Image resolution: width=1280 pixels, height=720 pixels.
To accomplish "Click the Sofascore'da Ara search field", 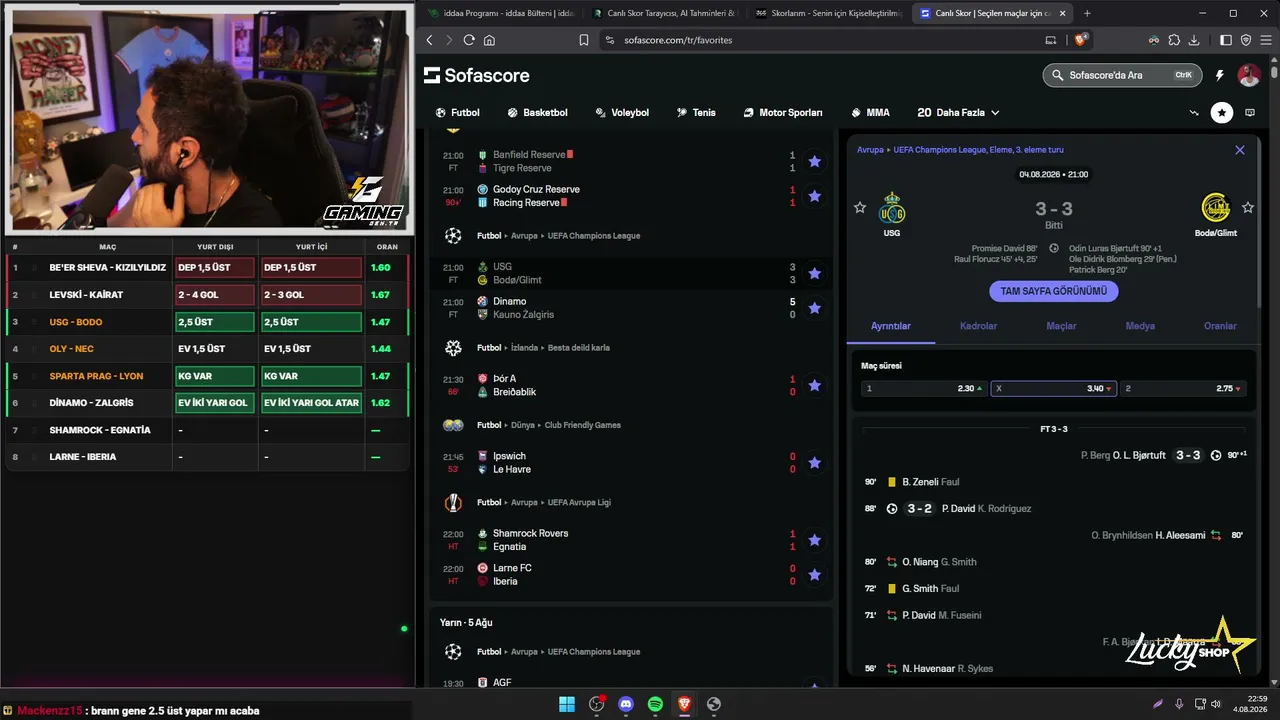I will coord(1122,75).
